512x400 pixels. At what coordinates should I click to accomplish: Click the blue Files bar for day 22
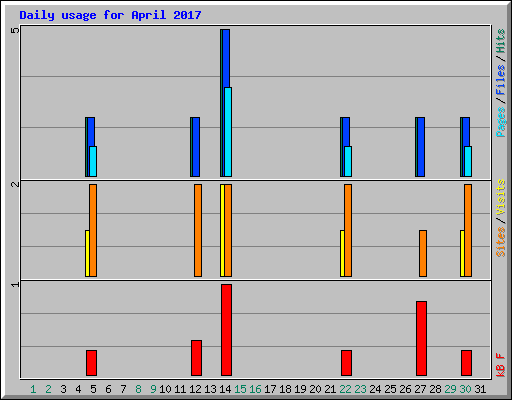(346, 132)
